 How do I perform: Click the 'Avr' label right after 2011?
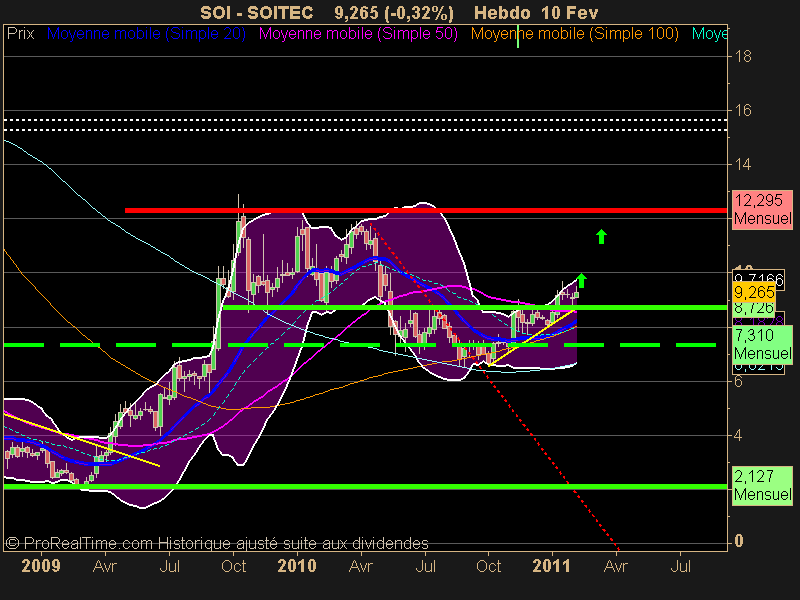point(616,566)
